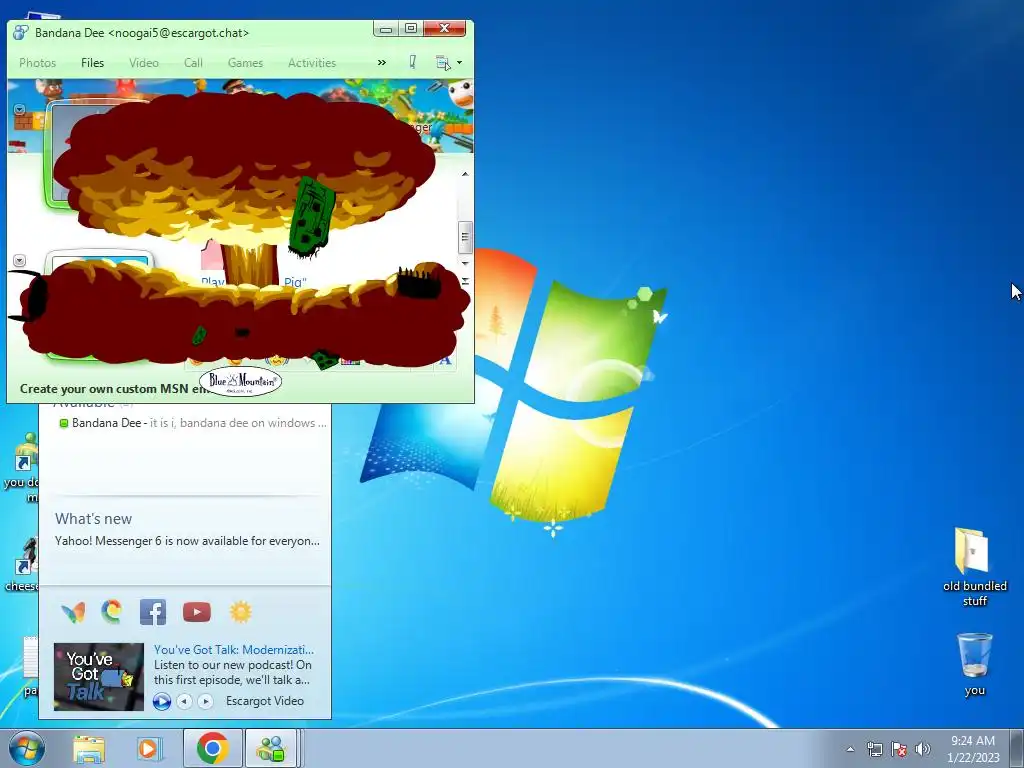This screenshot has height=768, width=1024.
Task: Select the messenger shortcut desktop icon
Action: coord(21,467)
